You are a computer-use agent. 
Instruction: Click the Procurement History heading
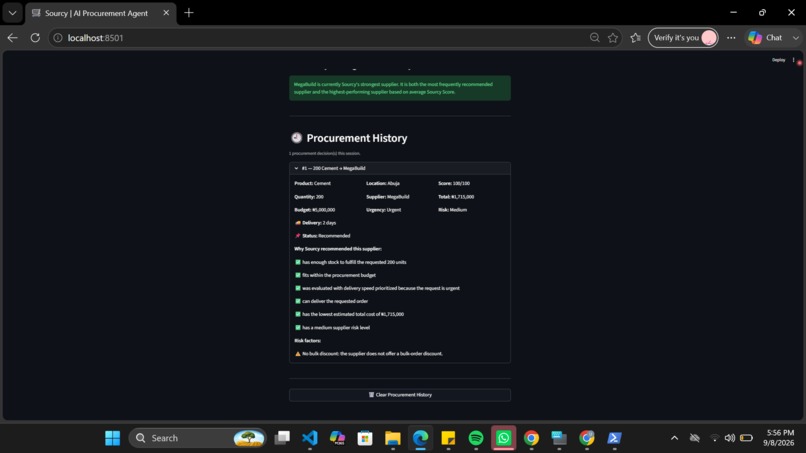tap(357, 138)
